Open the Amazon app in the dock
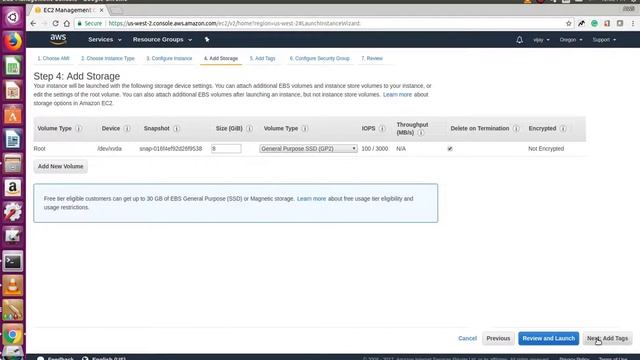 pos(13,188)
